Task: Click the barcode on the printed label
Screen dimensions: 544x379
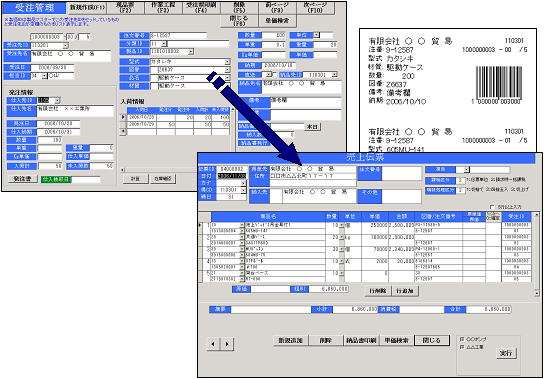Action: pos(498,82)
